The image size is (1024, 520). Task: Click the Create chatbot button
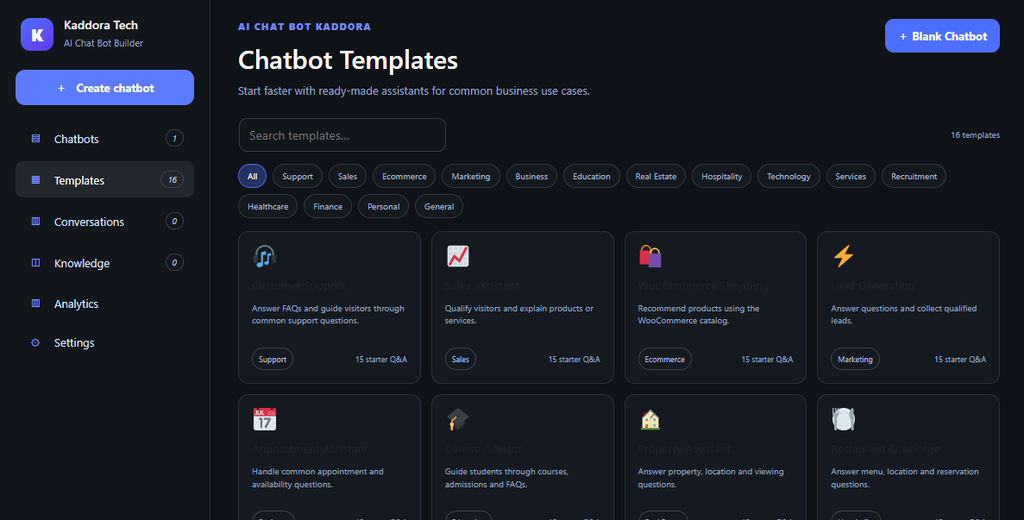coord(104,88)
